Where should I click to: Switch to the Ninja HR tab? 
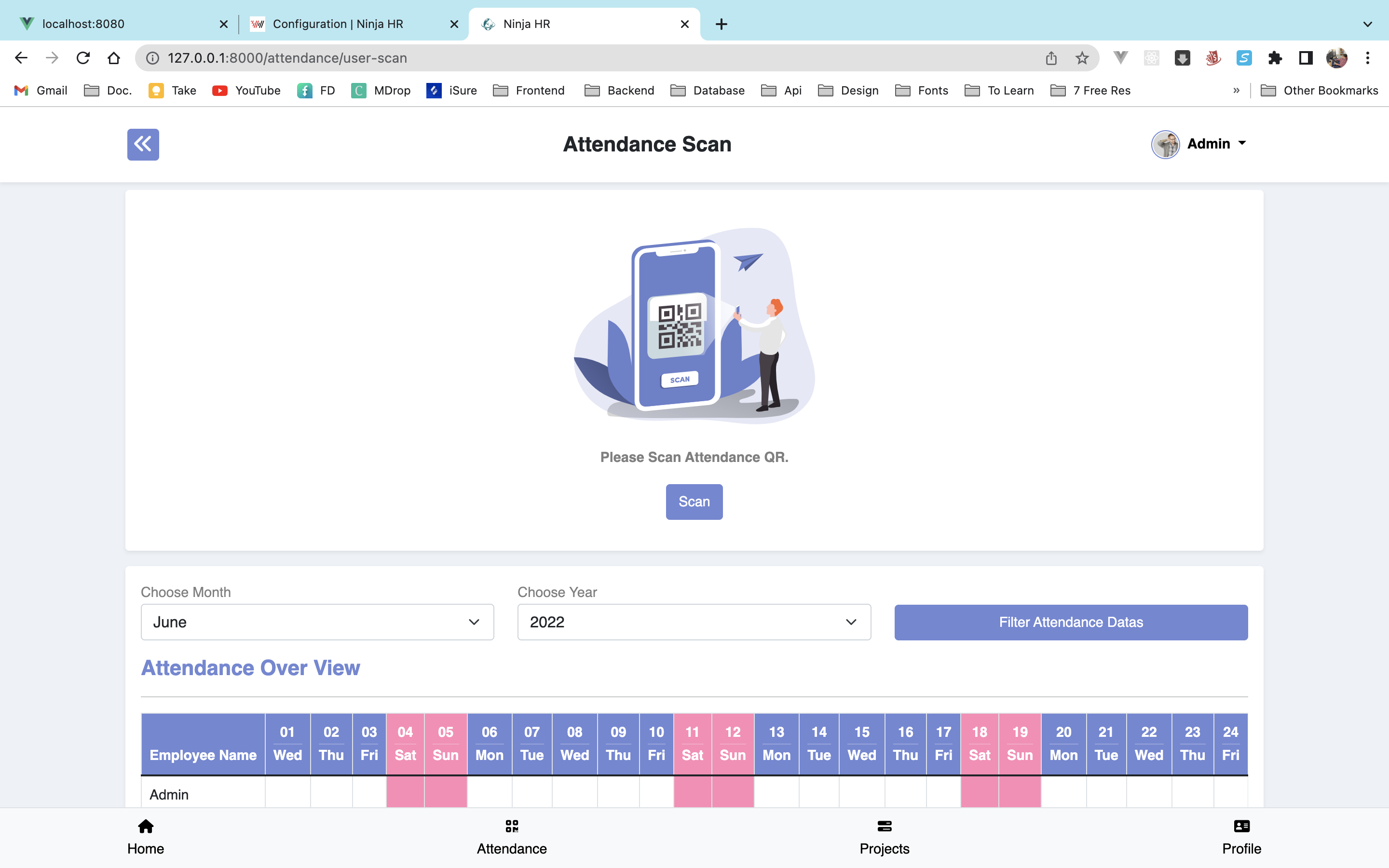[574, 24]
